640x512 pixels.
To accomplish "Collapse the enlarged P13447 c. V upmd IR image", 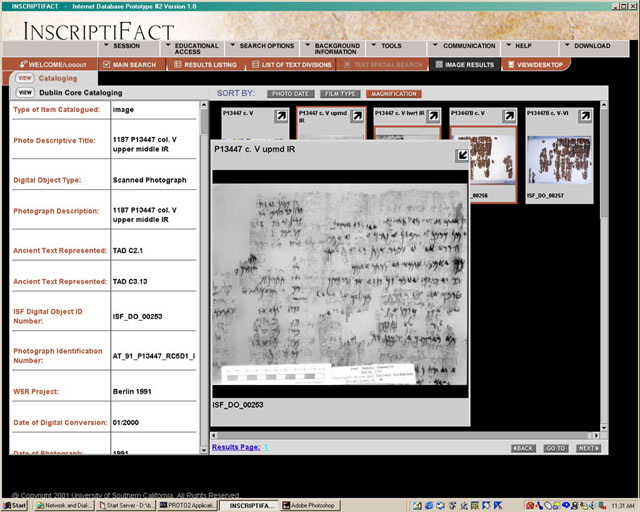I will click(462, 156).
